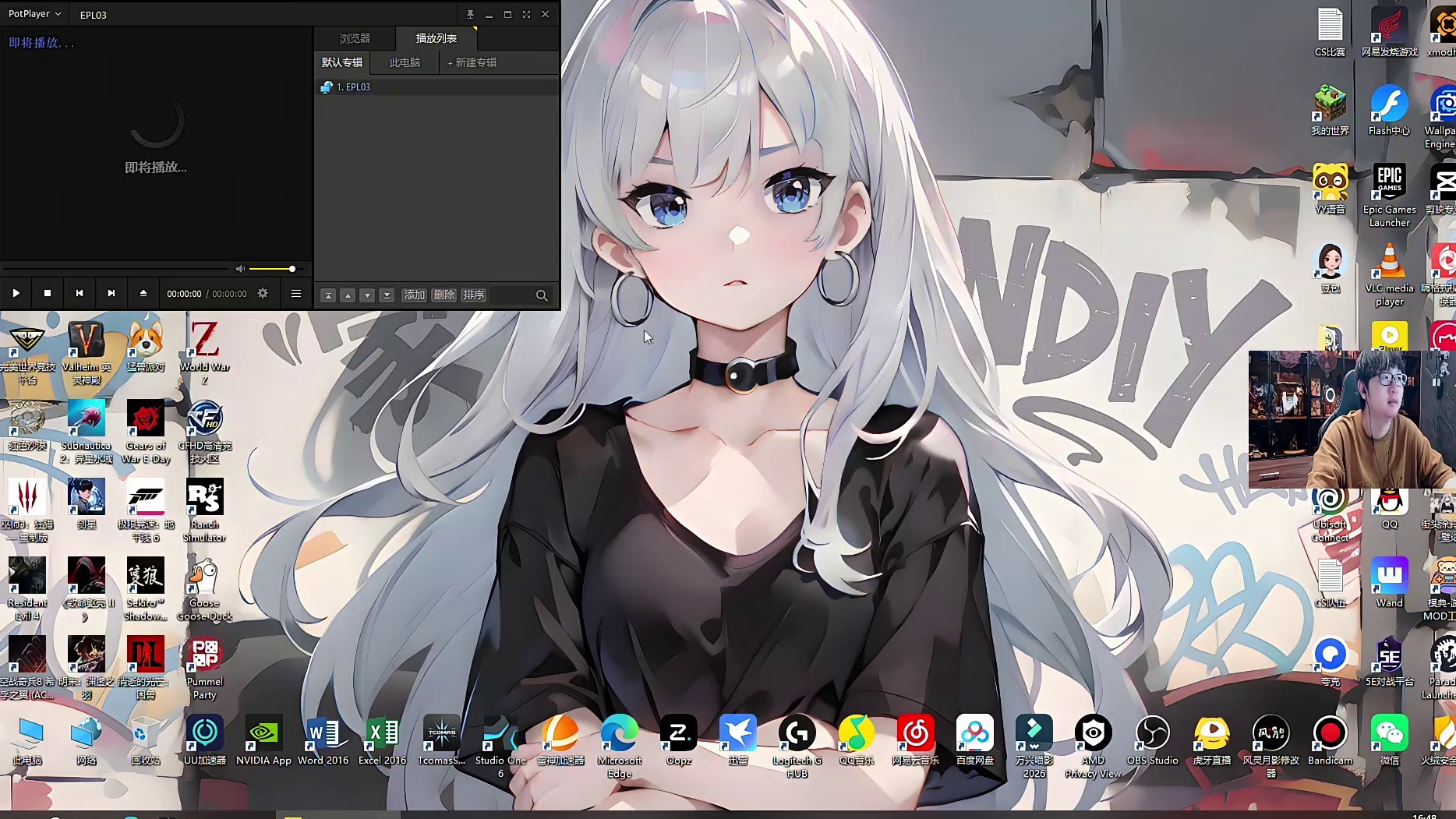Open Gears of War E-Day shortcut
The image size is (1456, 819).
coord(146,432)
